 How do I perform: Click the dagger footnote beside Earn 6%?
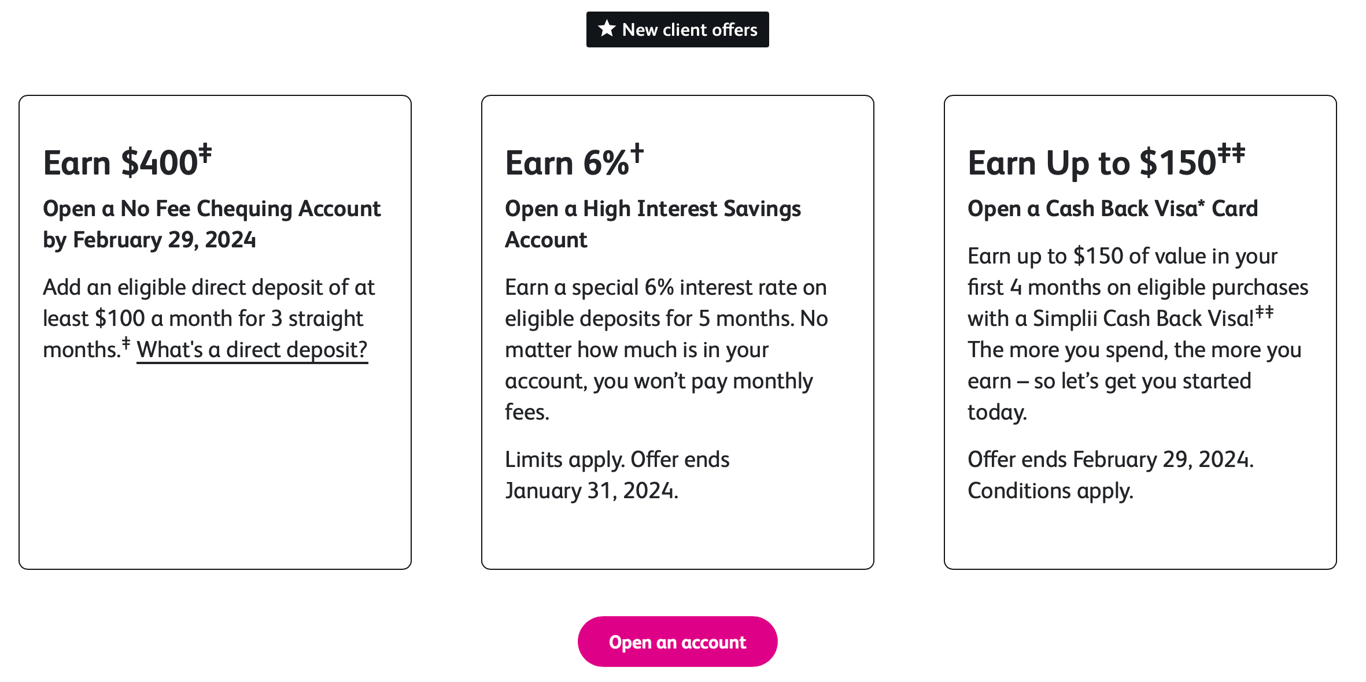[637, 153]
